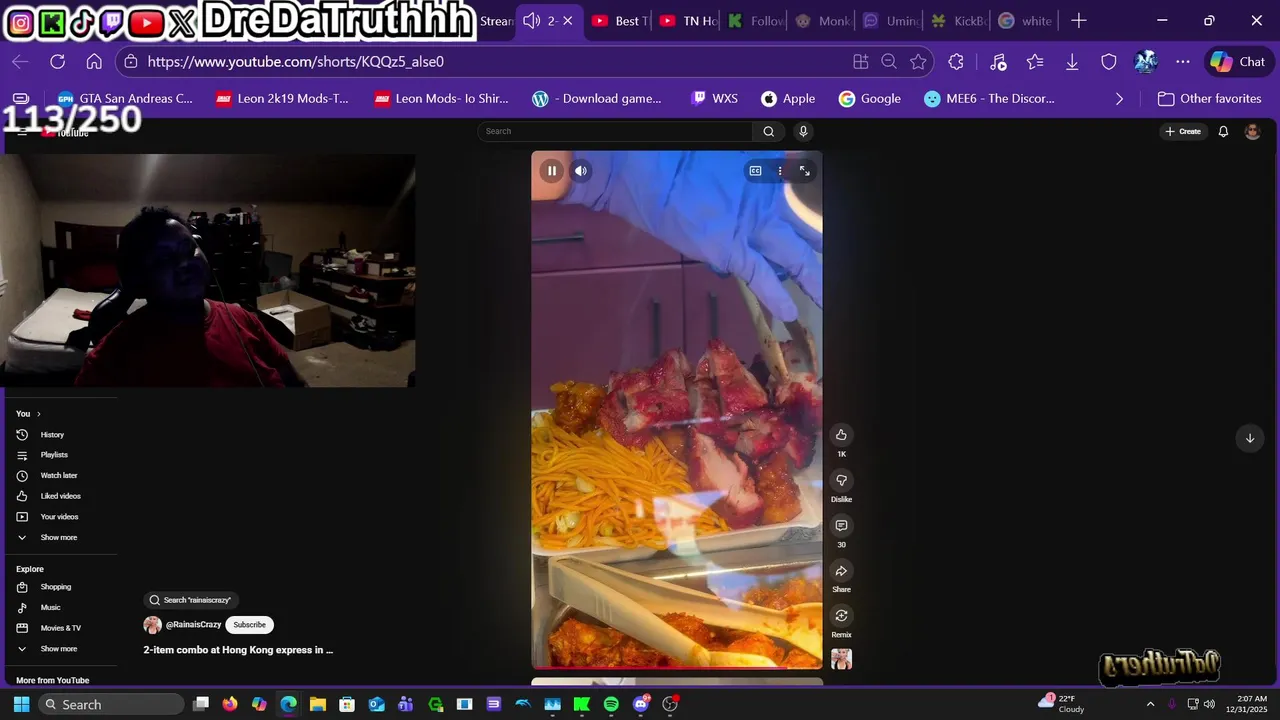Open Leon 2k19 Mods bookmark
This screenshot has height=720, width=1280.
[283, 99]
